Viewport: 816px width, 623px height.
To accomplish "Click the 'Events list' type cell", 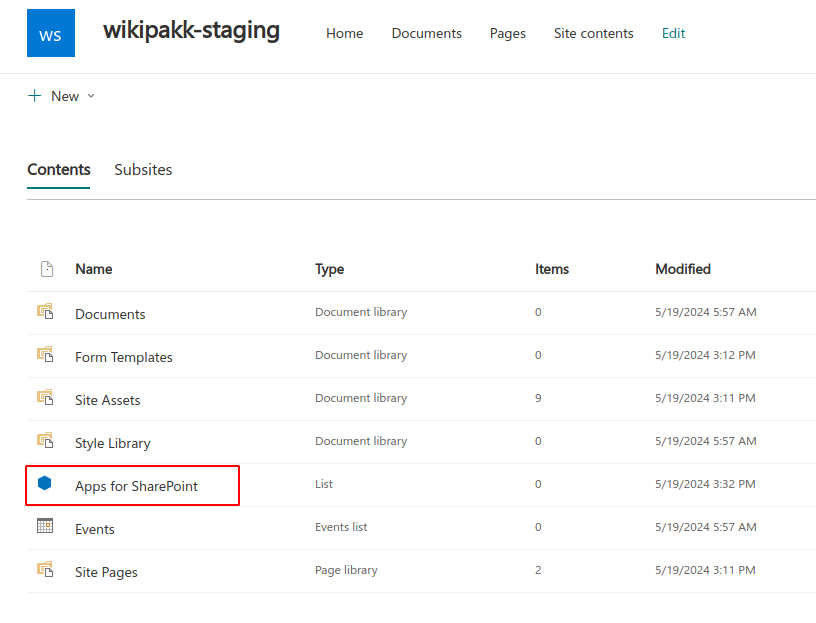I will pyautogui.click(x=341, y=527).
